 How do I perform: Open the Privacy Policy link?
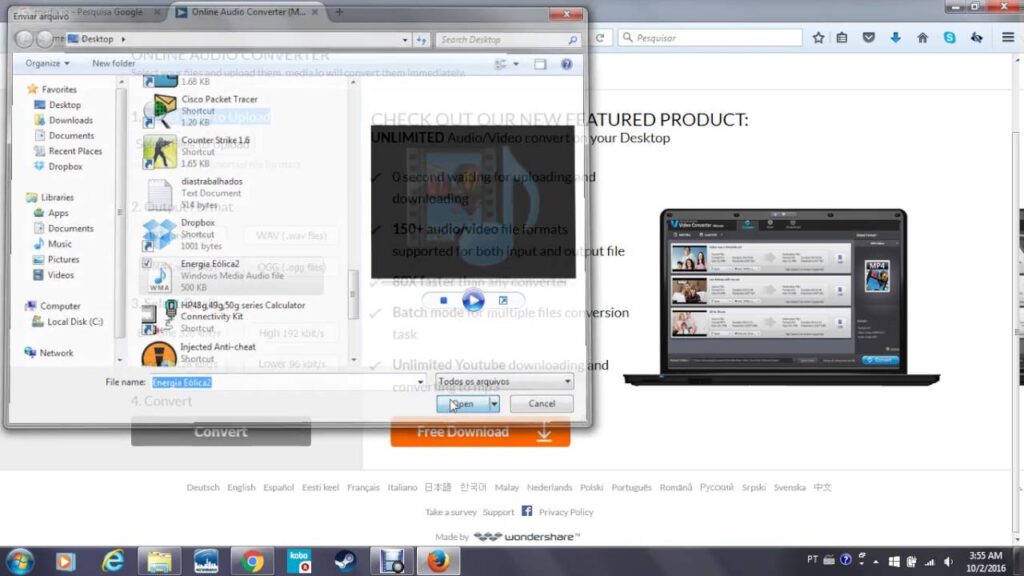[x=566, y=512]
